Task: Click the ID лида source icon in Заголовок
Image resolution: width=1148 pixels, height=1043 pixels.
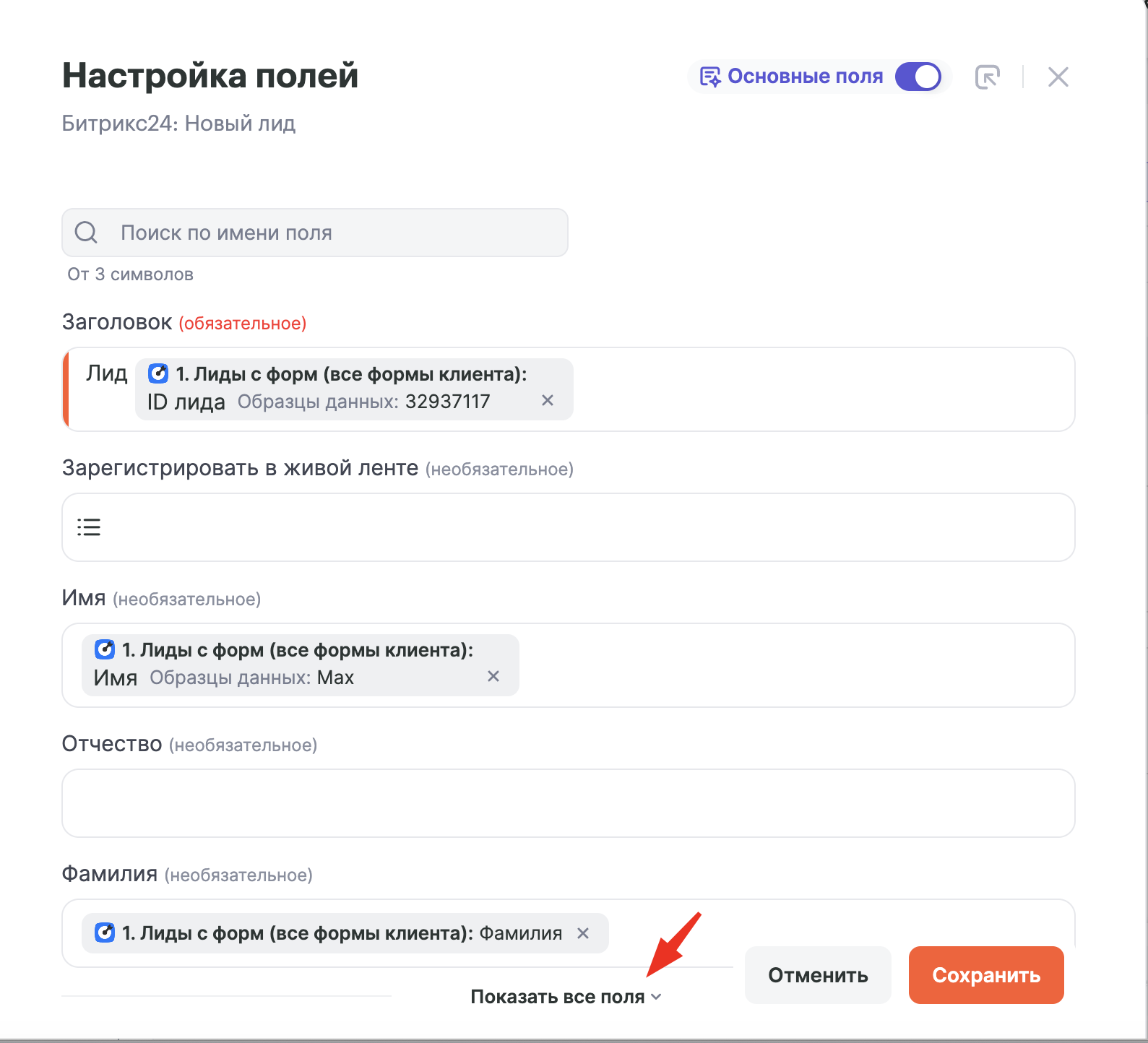Action: click(158, 373)
